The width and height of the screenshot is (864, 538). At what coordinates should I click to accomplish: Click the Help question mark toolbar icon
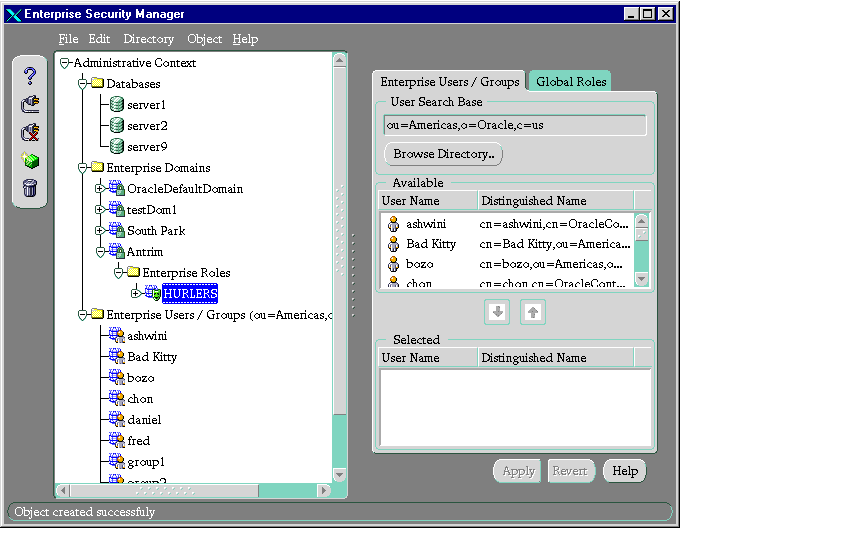(30, 75)
